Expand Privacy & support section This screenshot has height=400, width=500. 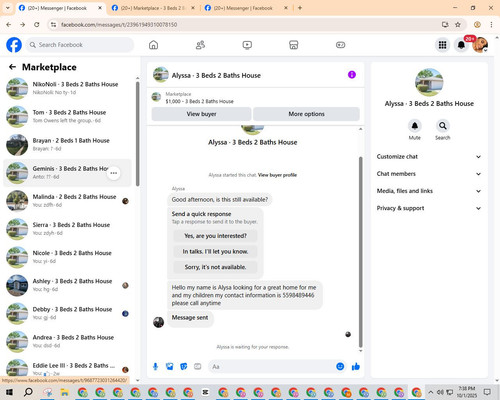(x=429, y=208)
